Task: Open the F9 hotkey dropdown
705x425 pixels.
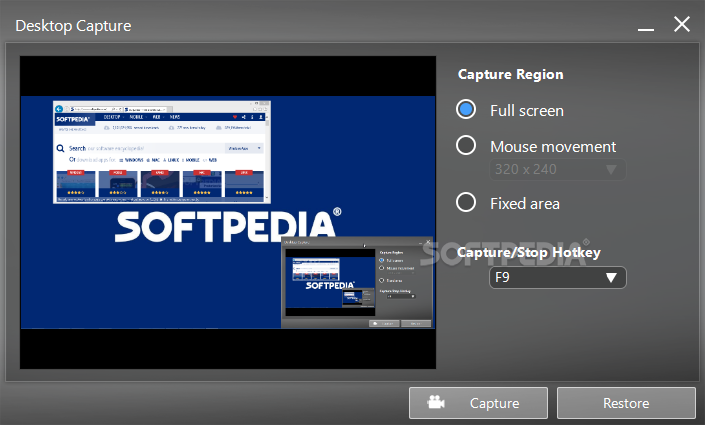Action: coord(558,277)
